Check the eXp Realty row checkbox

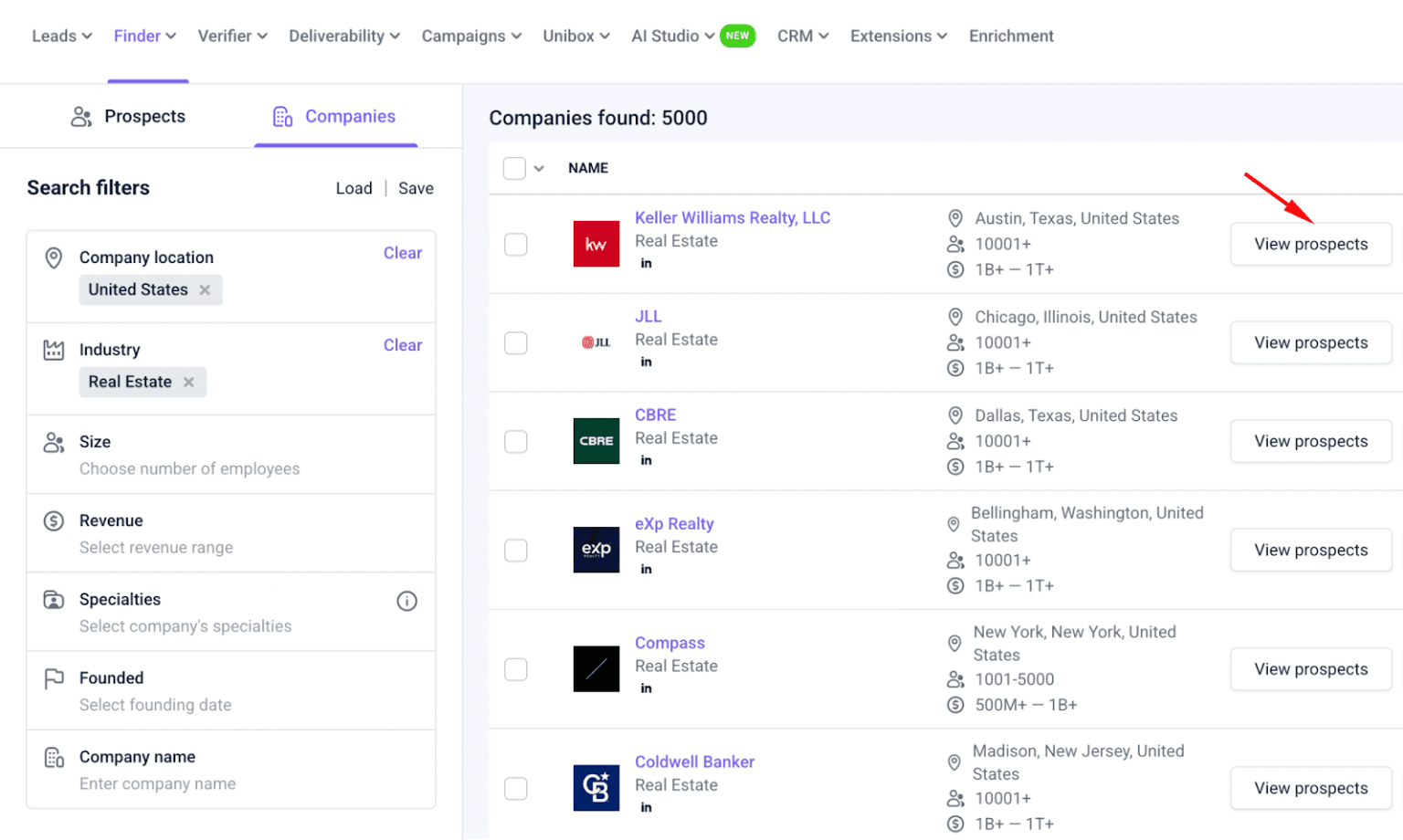pos(516,551)
